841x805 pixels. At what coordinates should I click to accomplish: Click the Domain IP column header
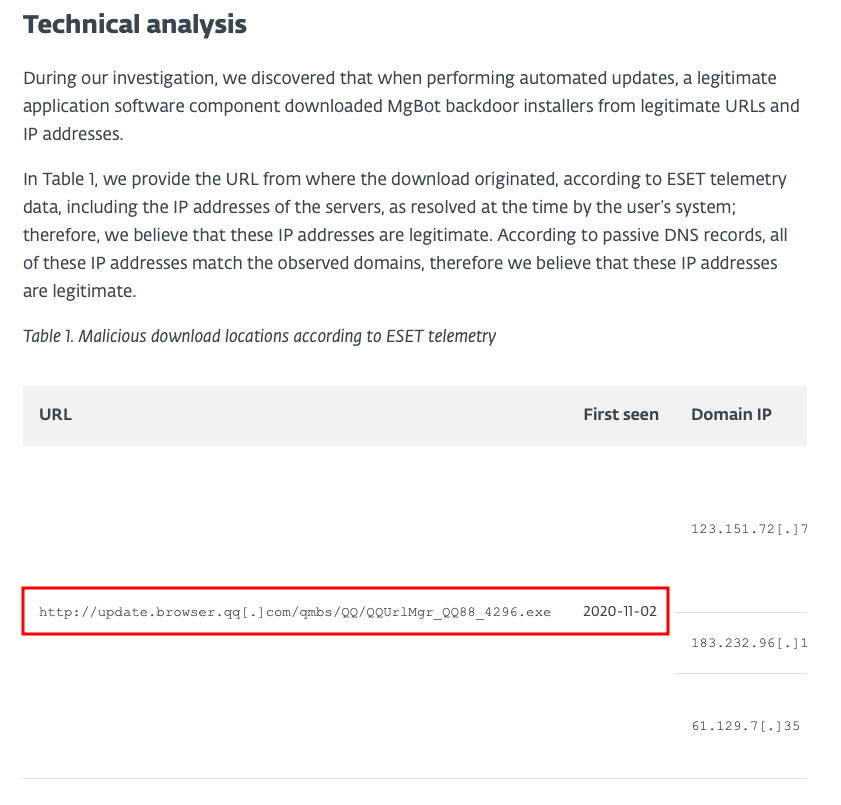coord(731,415)
